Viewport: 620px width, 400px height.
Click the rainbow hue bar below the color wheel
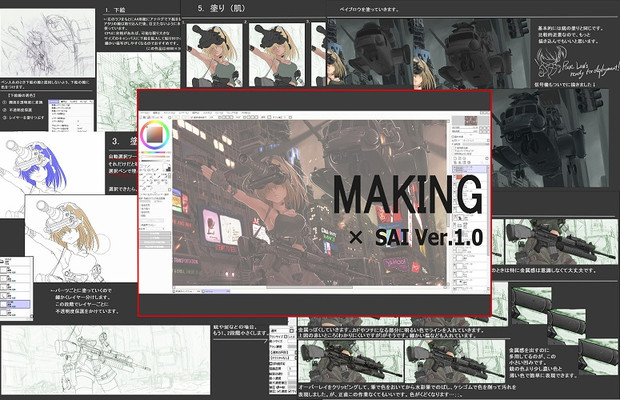(x=155, y=153)
